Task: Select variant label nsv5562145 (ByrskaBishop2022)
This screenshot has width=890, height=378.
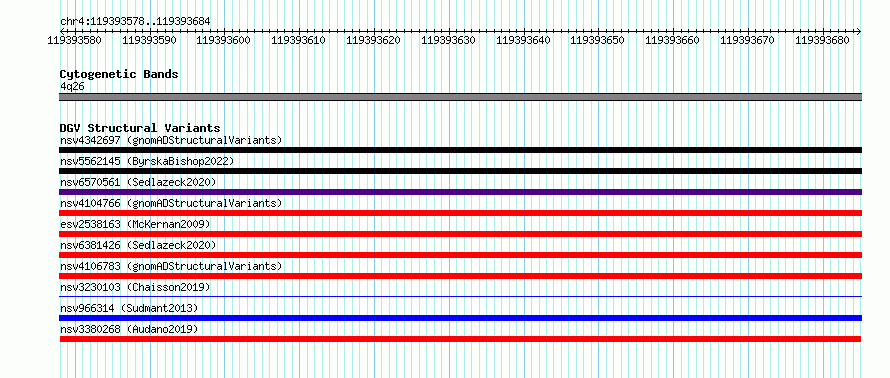Action: click(147, 161)
